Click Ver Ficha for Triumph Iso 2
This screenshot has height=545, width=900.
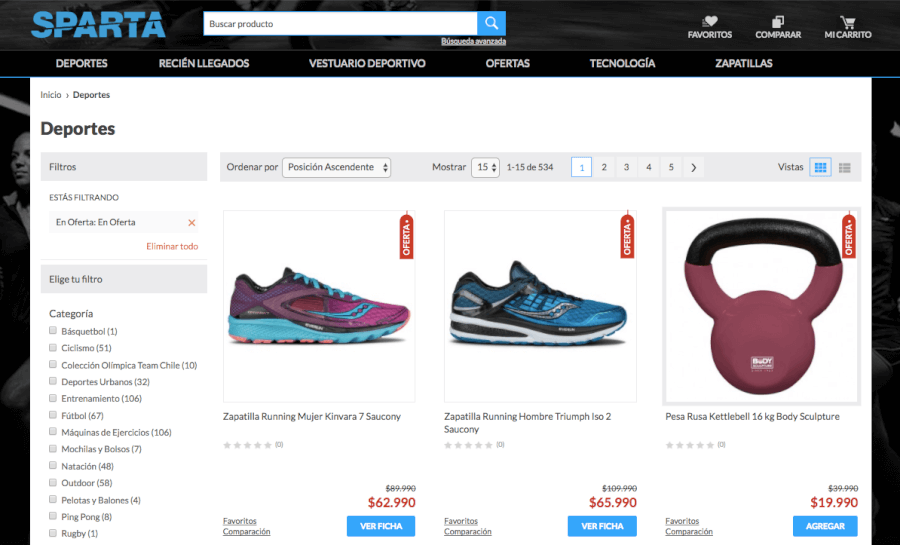click(x=602, y=526)
